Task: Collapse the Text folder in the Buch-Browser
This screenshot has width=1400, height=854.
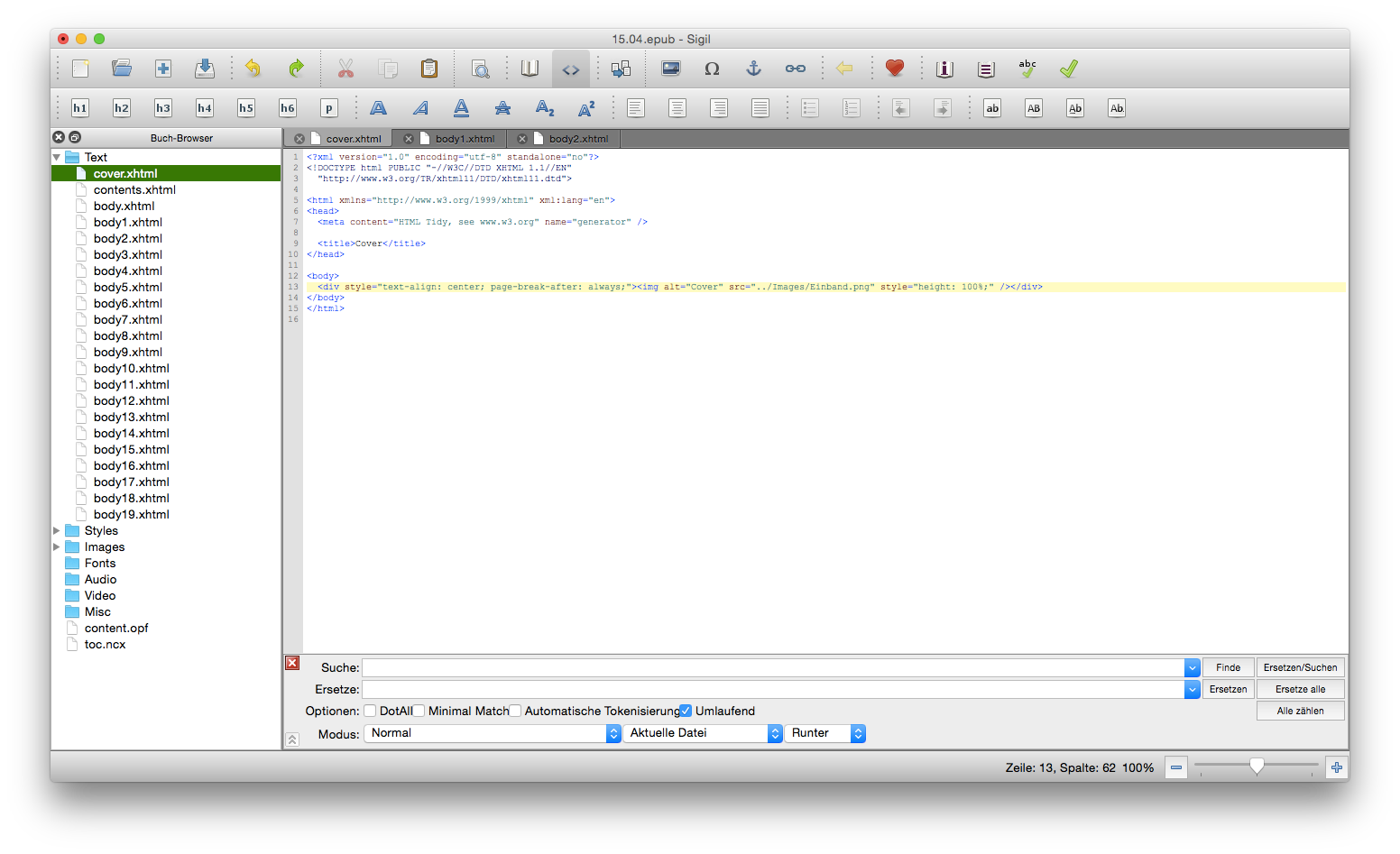Action: 56,156
